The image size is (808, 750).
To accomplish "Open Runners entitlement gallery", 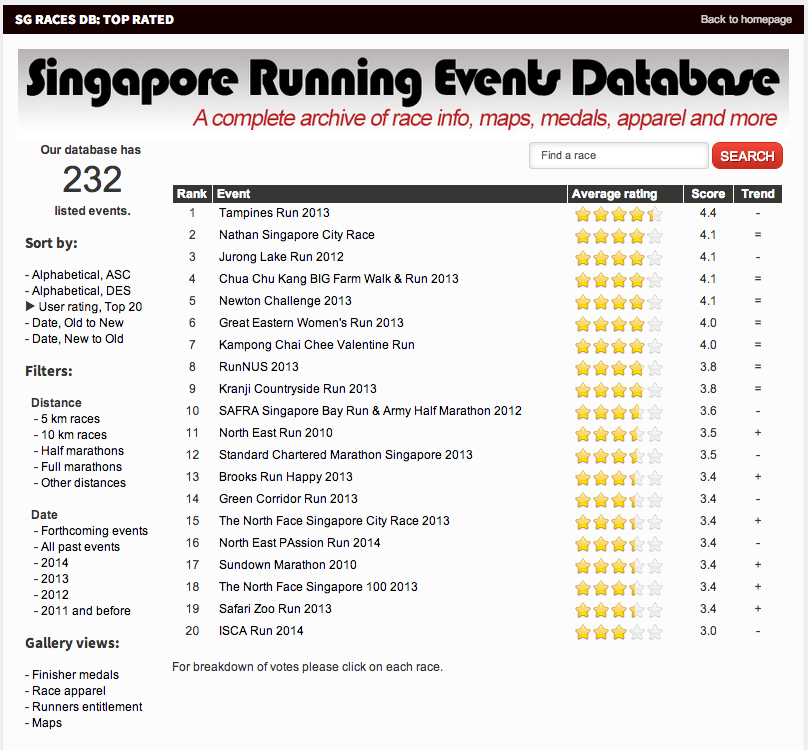I will (87, 707).
